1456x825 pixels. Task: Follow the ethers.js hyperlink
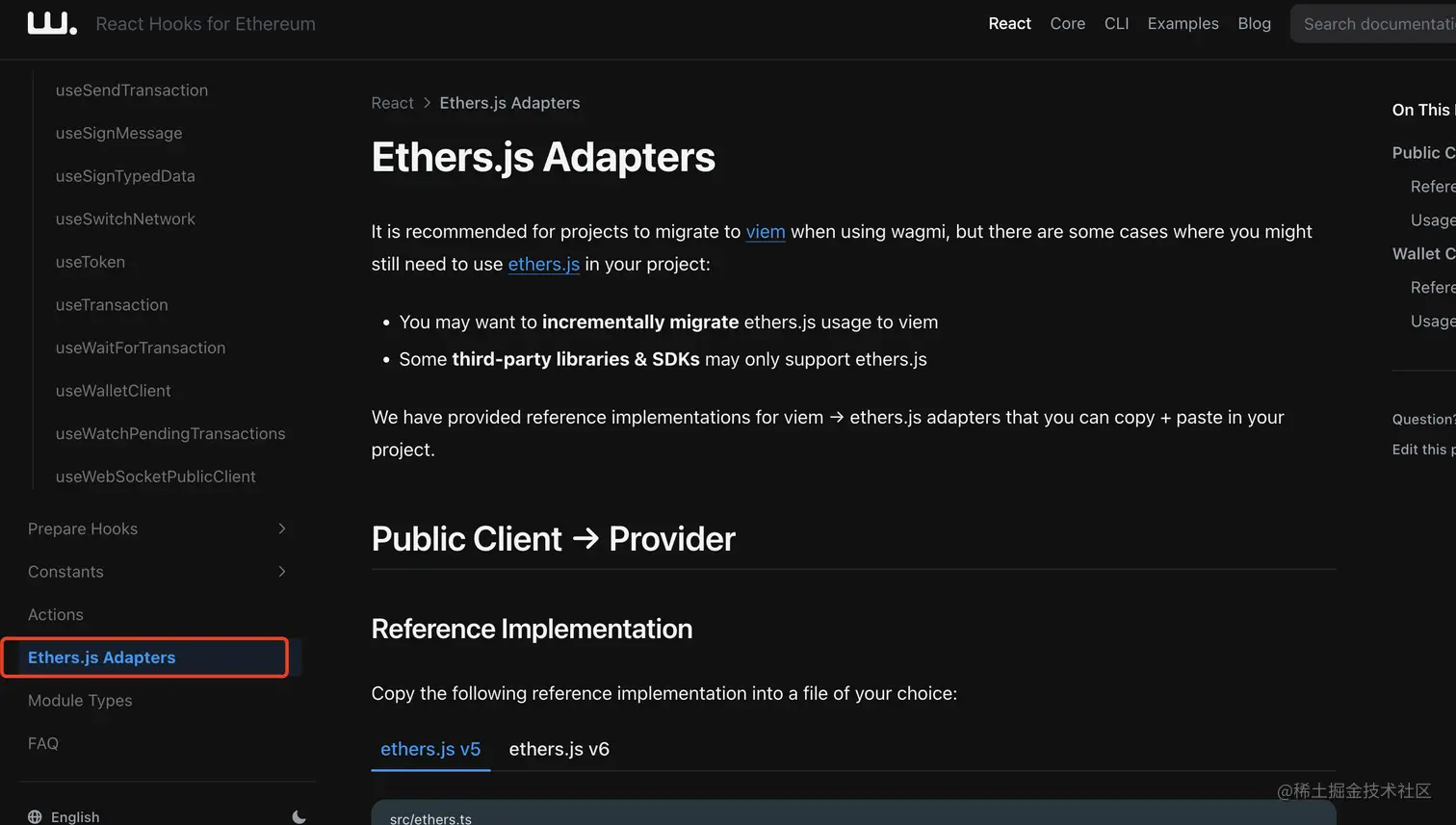[x=544, y=265]
